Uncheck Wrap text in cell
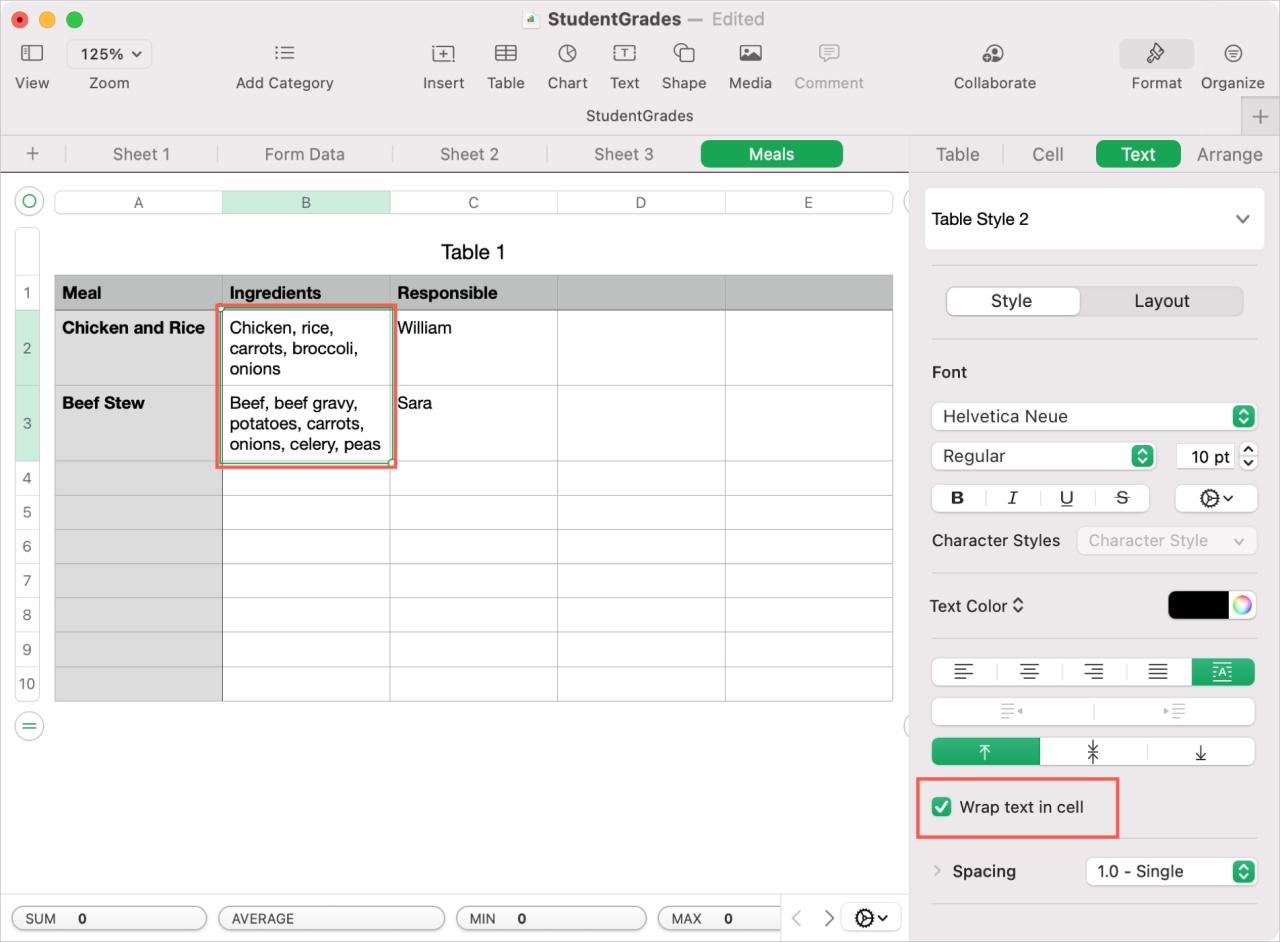The width and height of the screenshot is (1280, 942). (941, 807)
